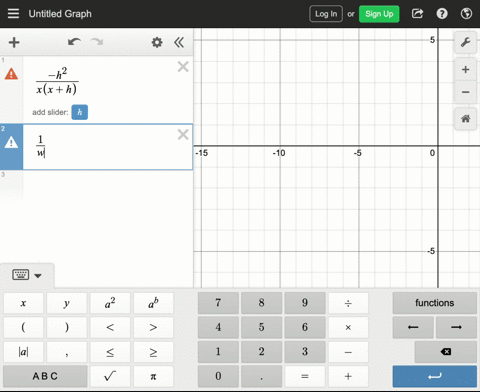Click into expression 1 formula
Image resolution: width=480 pixels, height=392 pixels.
(57, 81)
